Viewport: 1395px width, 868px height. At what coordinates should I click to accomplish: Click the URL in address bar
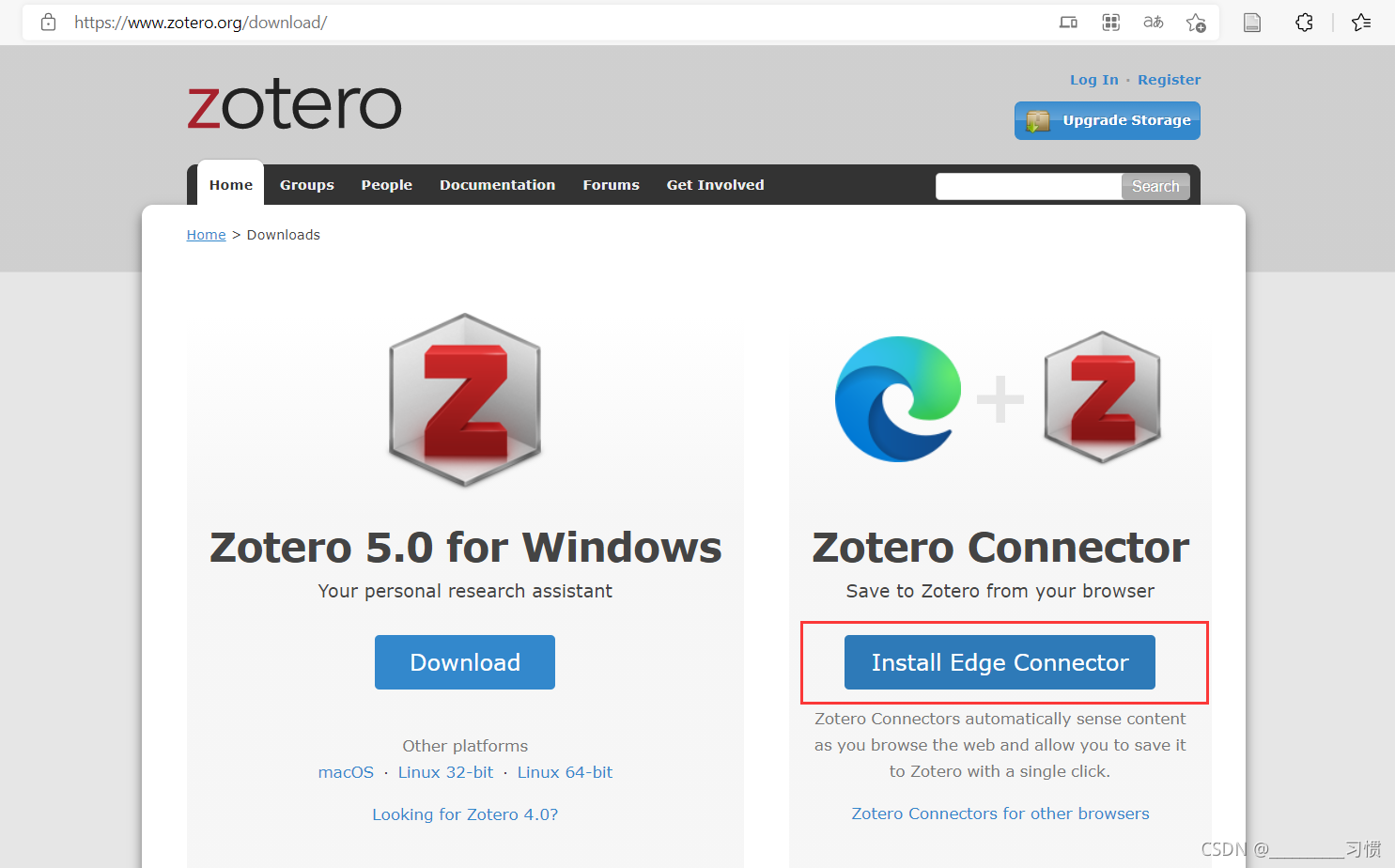(201, 23)
